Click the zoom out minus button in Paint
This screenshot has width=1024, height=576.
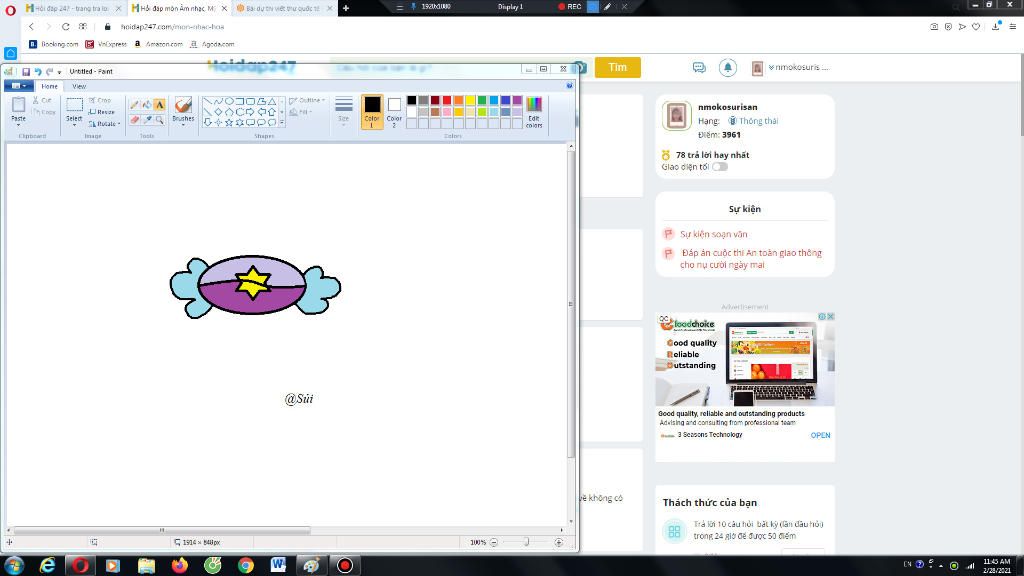(x=494, y=542)
